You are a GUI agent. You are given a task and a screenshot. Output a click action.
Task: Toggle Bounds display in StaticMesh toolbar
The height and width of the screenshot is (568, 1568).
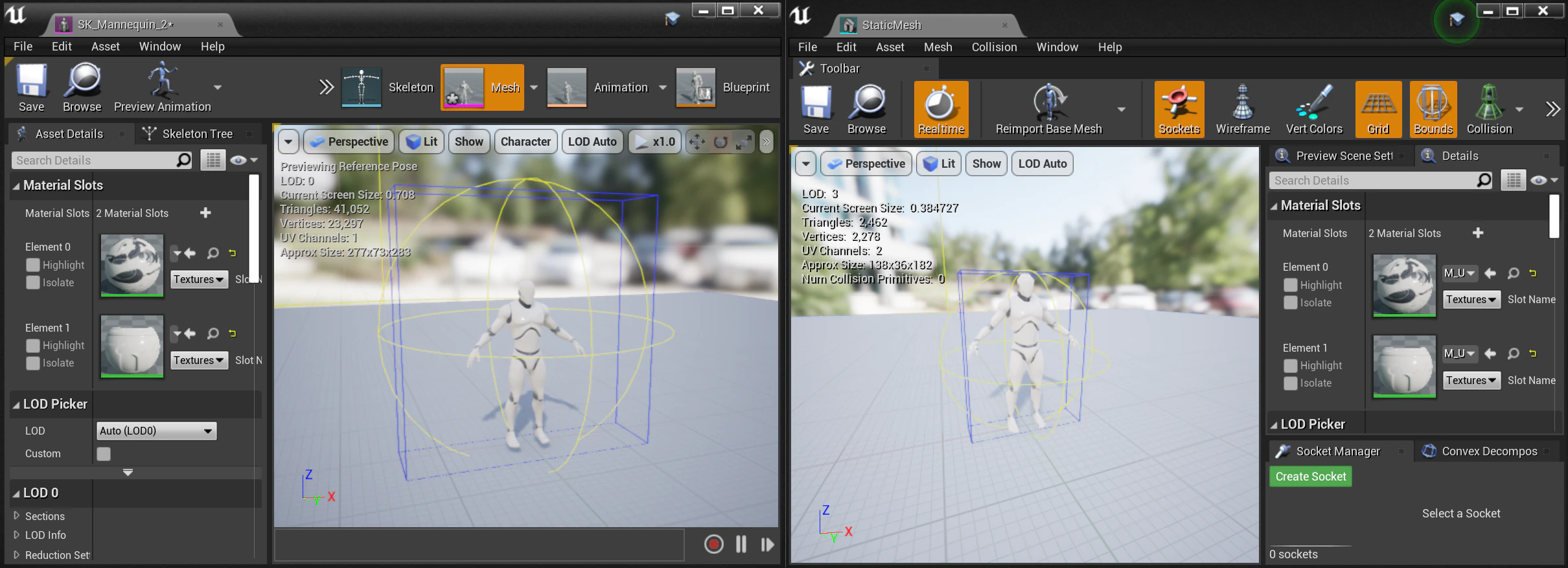1433,109
